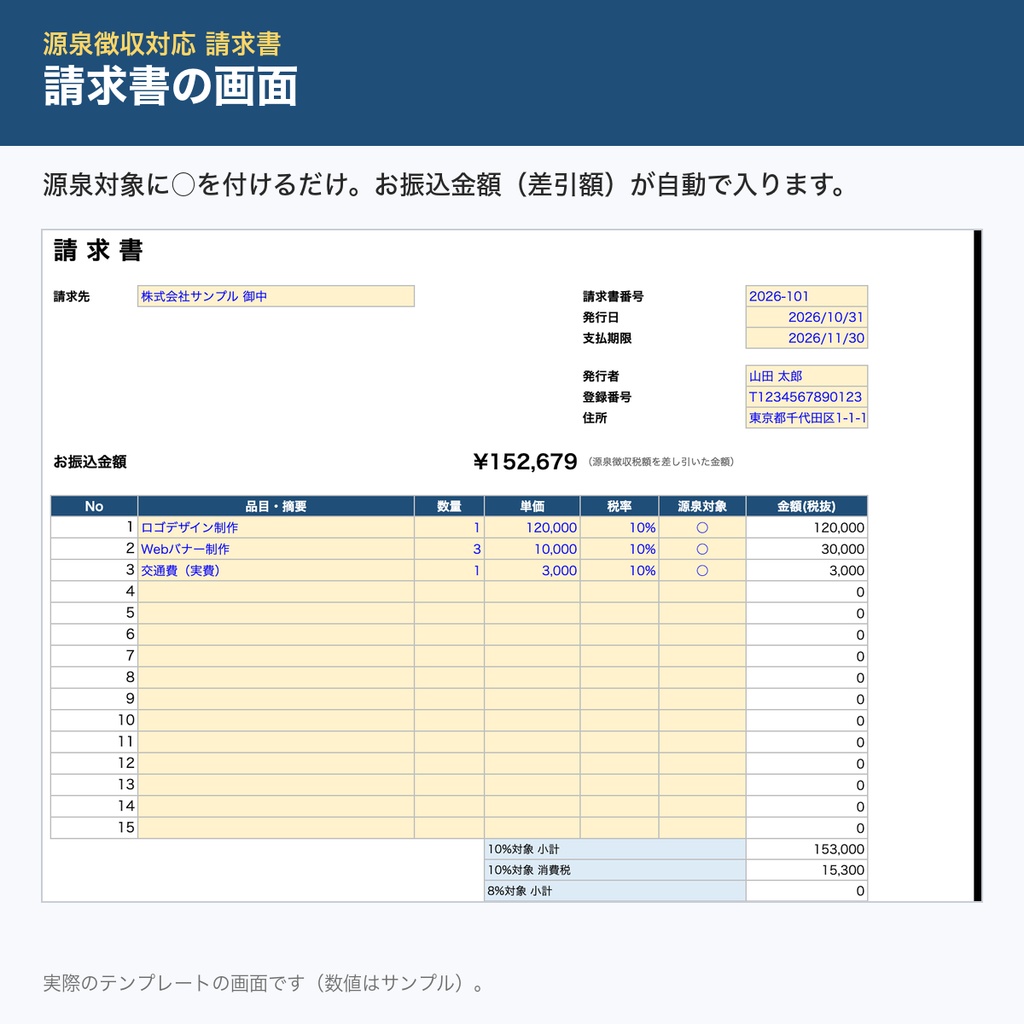1024x1024 pixels.
Task: Click row number 7 in No column
Action: click(x=94, y=656)
